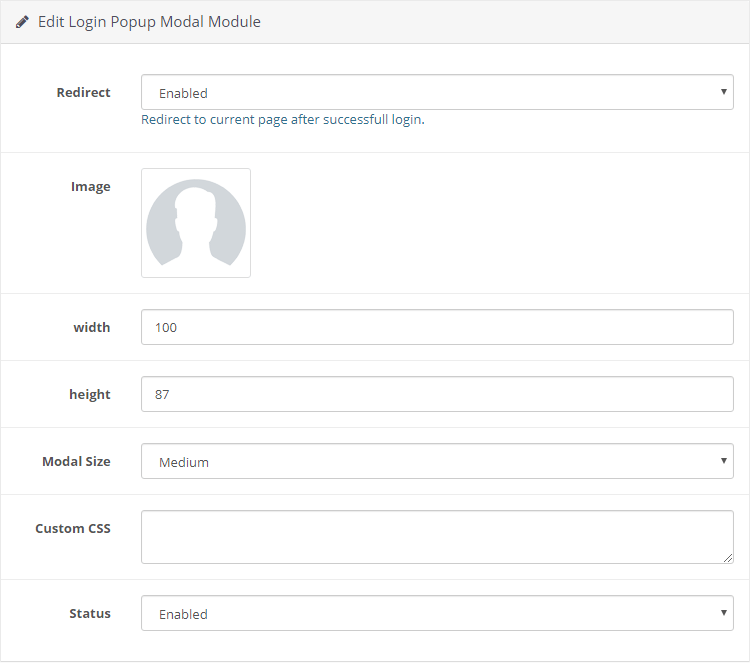Select the avatar placeholder image thumbnail
750x663 pixels.
[x=196, y=223]
